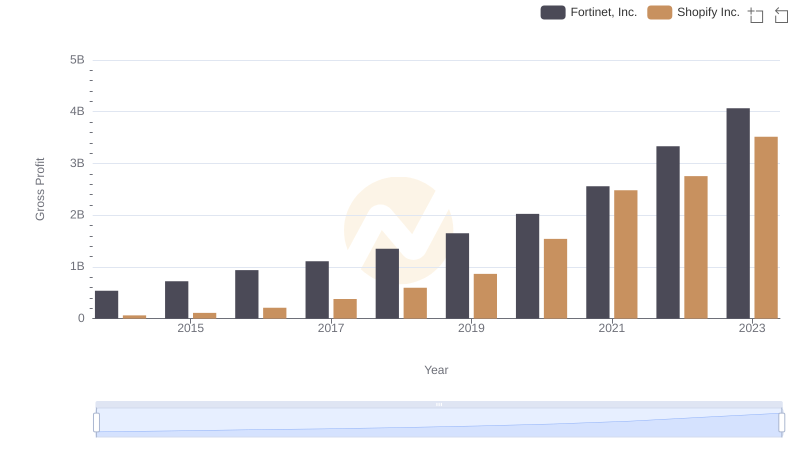Select Shopify bar for 2014

coord(135,317)
